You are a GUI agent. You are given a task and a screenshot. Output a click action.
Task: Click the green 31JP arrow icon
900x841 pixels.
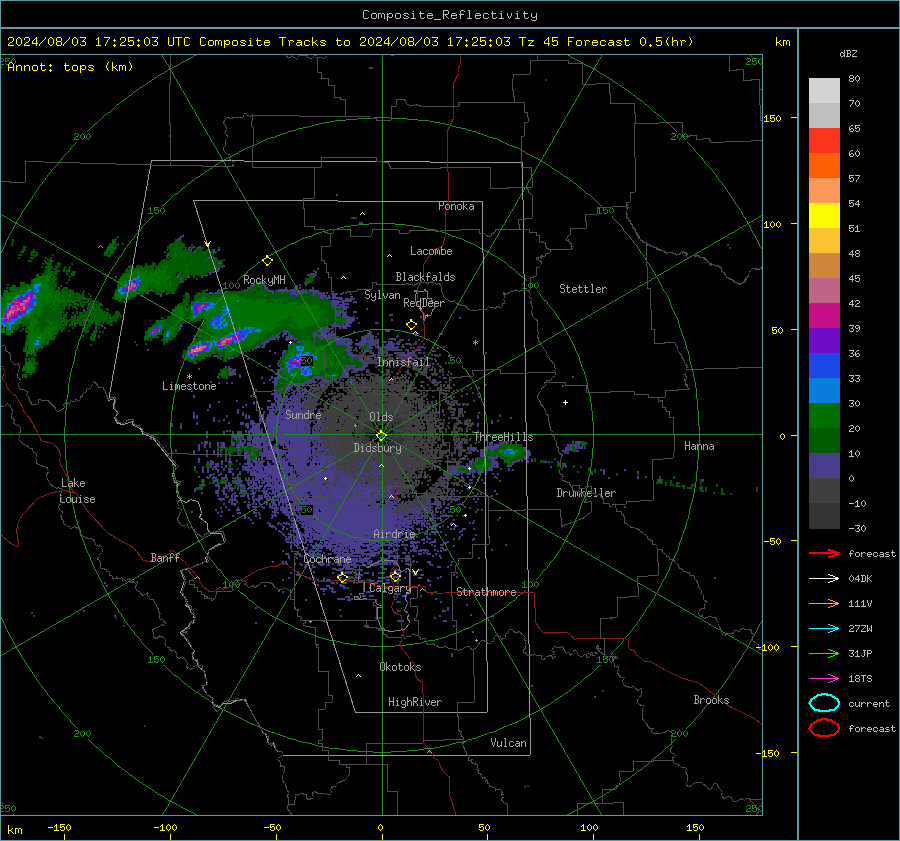[x=824, y=653]
